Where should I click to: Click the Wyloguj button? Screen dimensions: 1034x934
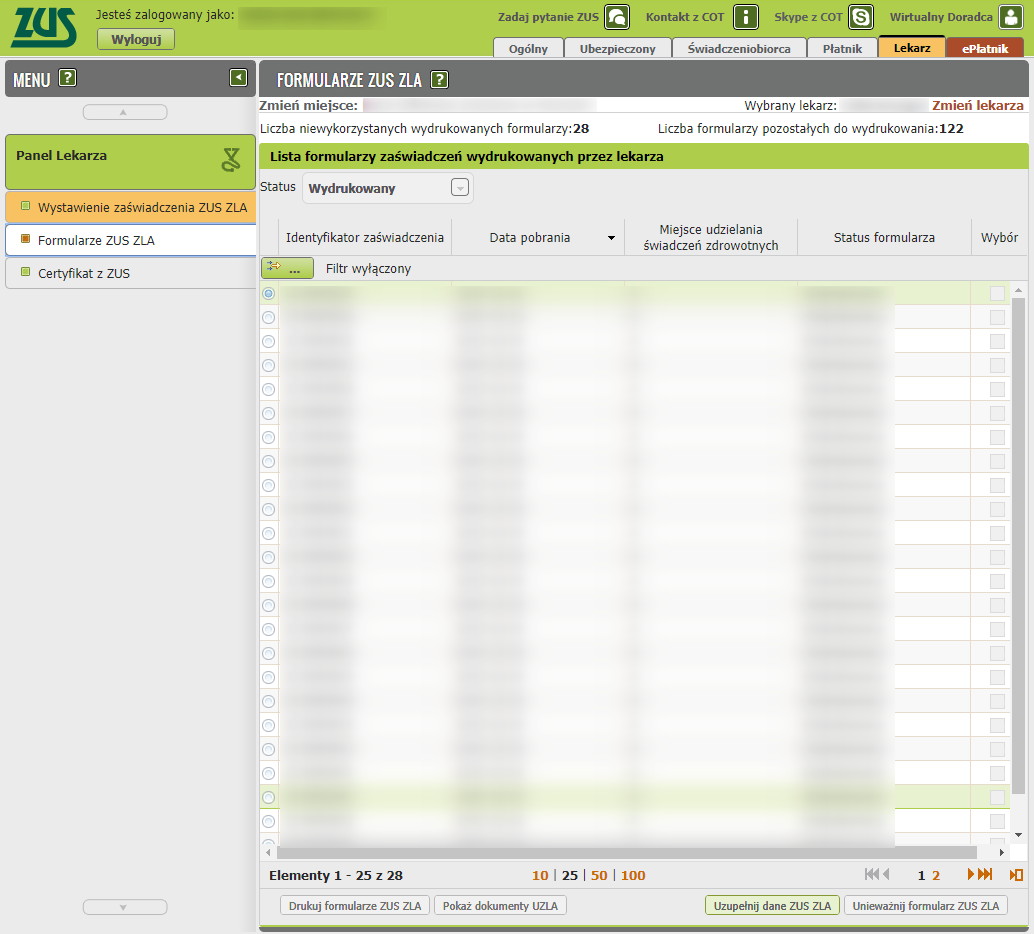pos(136,39)
